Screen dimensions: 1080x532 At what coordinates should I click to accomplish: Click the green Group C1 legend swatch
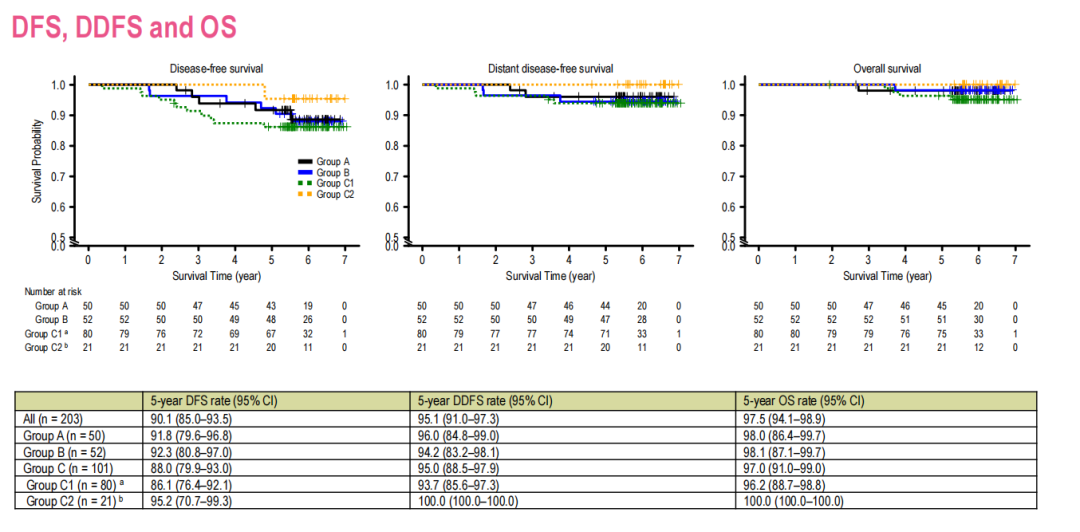[x=305, y=183]
